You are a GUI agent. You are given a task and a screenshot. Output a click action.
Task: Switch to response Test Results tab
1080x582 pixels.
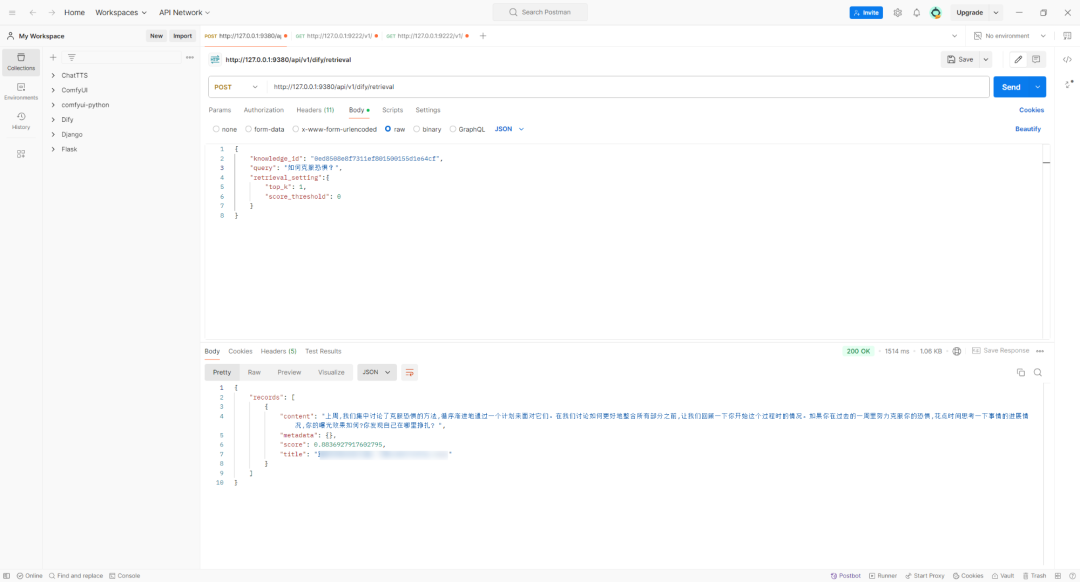[323, 351]
